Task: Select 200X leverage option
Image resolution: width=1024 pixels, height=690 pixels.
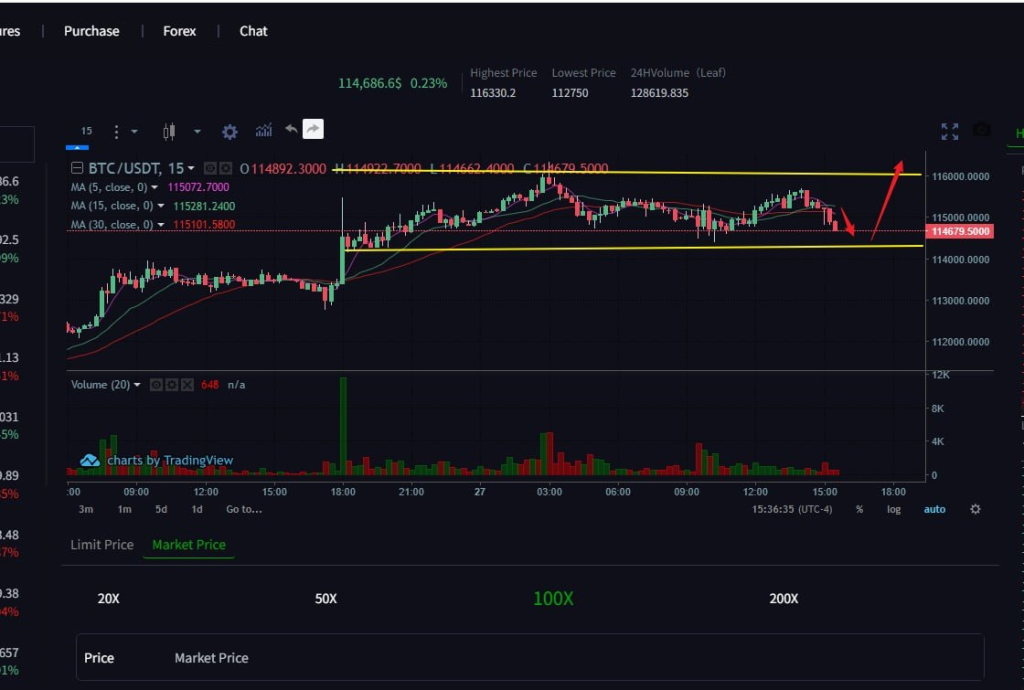Action: [784, 598]
